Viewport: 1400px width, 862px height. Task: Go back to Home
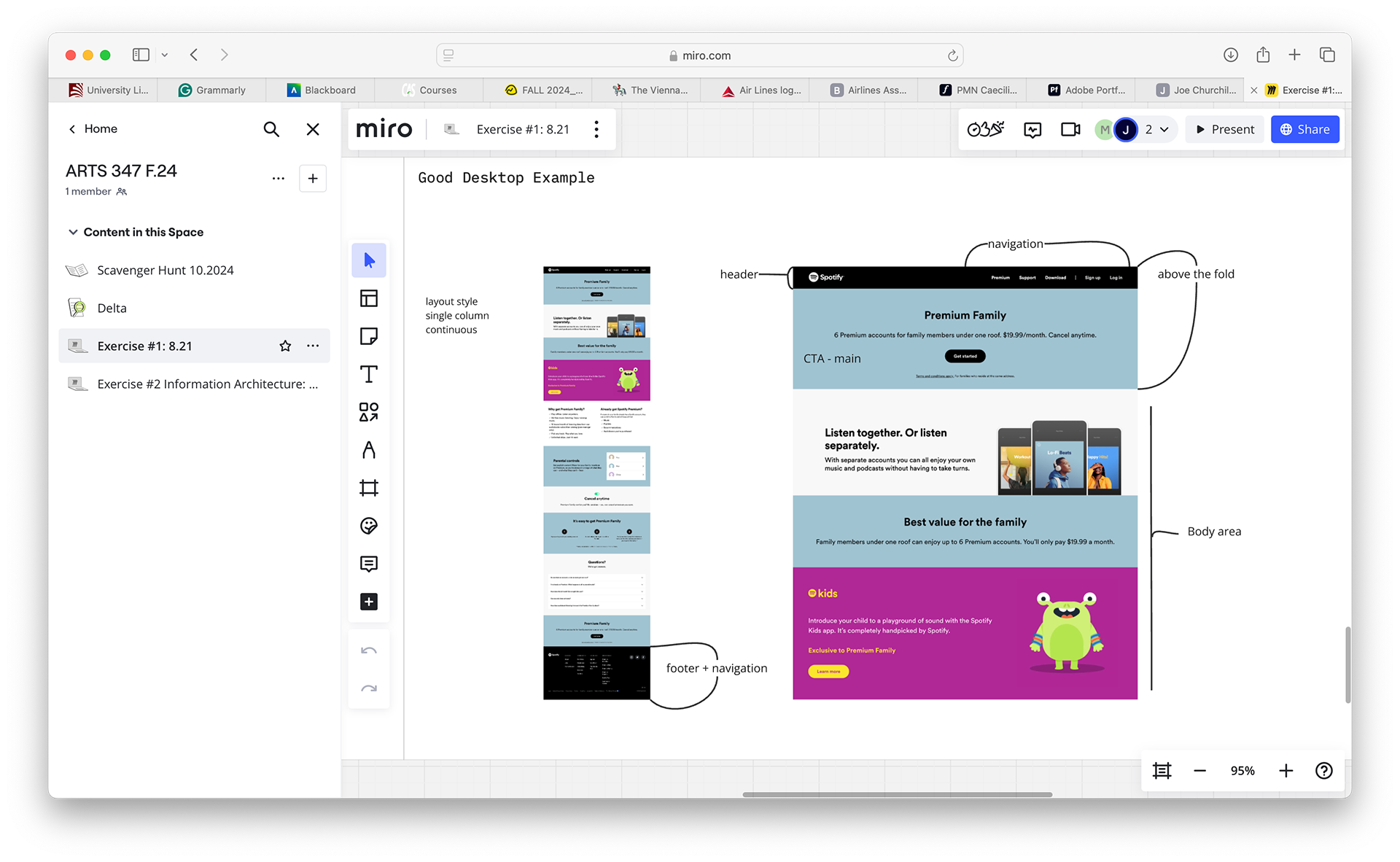click(93, 129)
